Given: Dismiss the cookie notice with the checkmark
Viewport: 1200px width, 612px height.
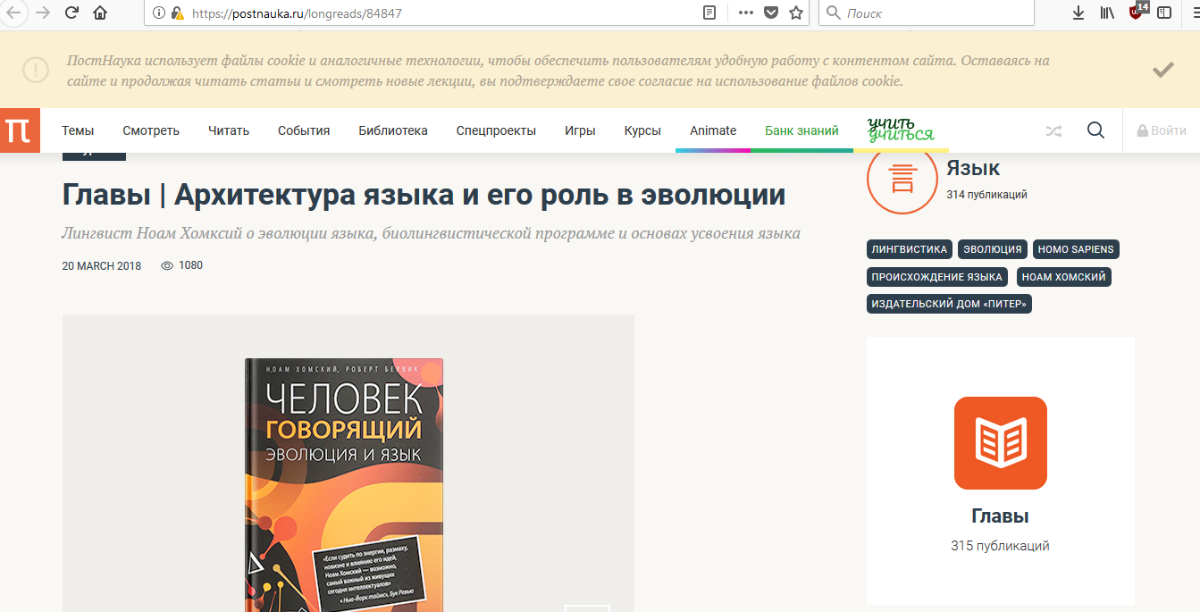Looking at the screenshot, I should click(1162, 70).
